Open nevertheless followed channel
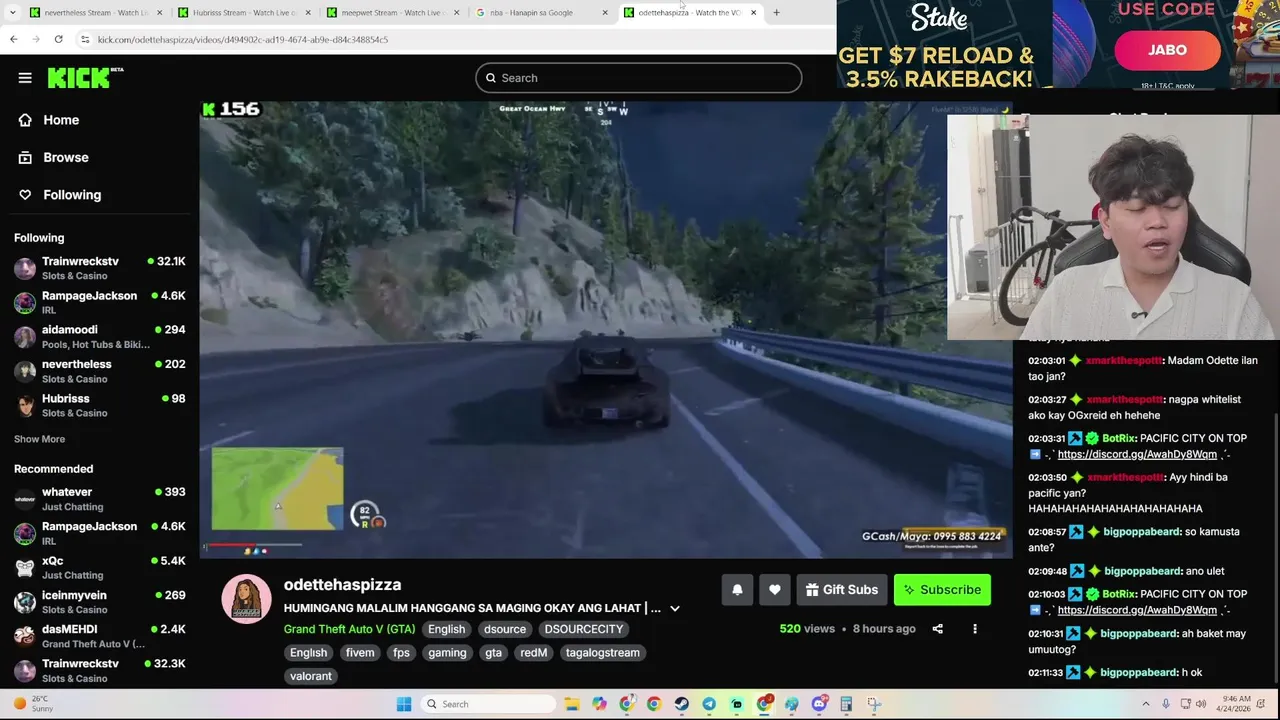Screen dimensions: 1280x720 tap(100, 371)
